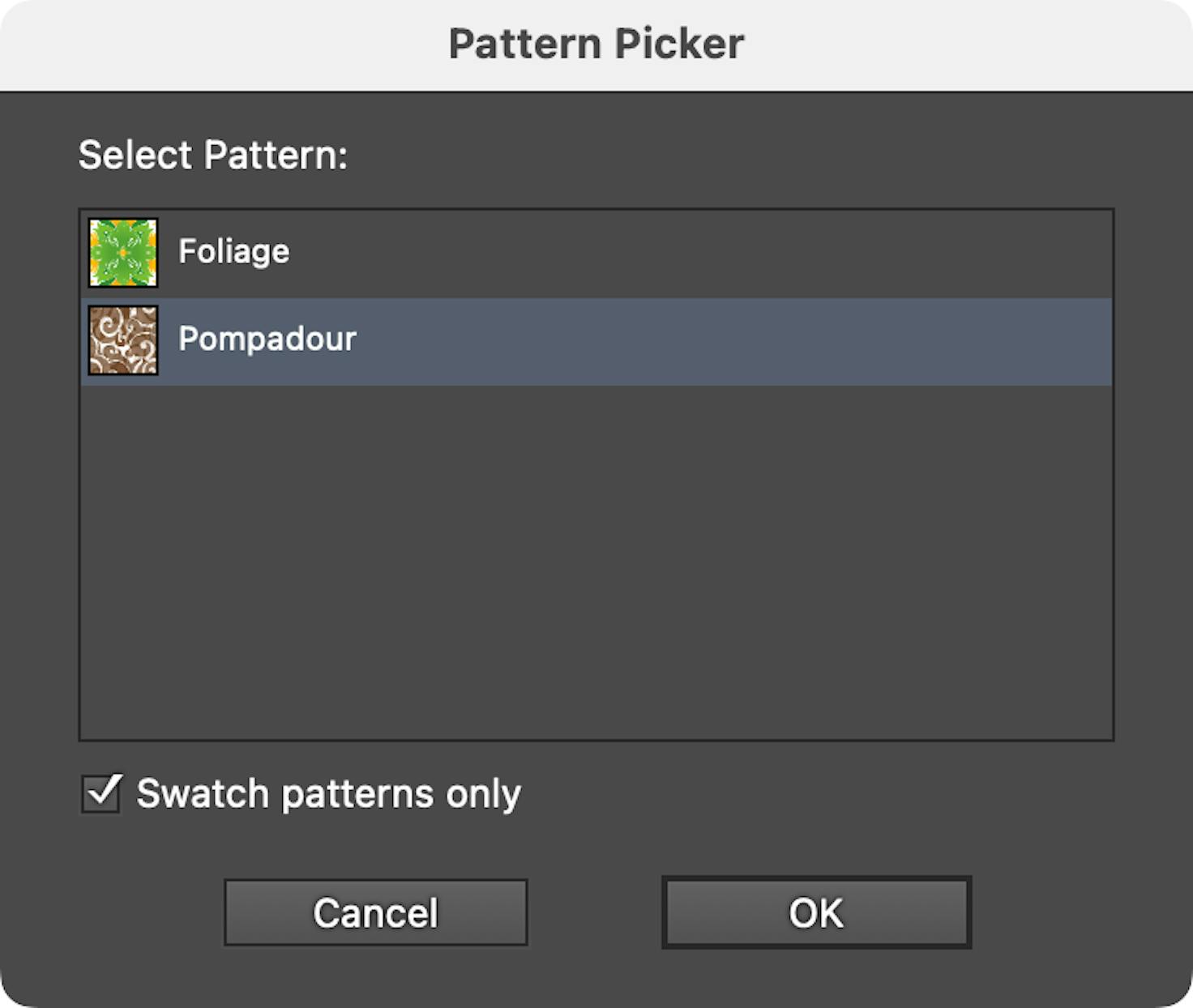Click the Pompadour label text
This screenshot has height=1008, width=1193.
pyautogui.click(x=267, y=339)
